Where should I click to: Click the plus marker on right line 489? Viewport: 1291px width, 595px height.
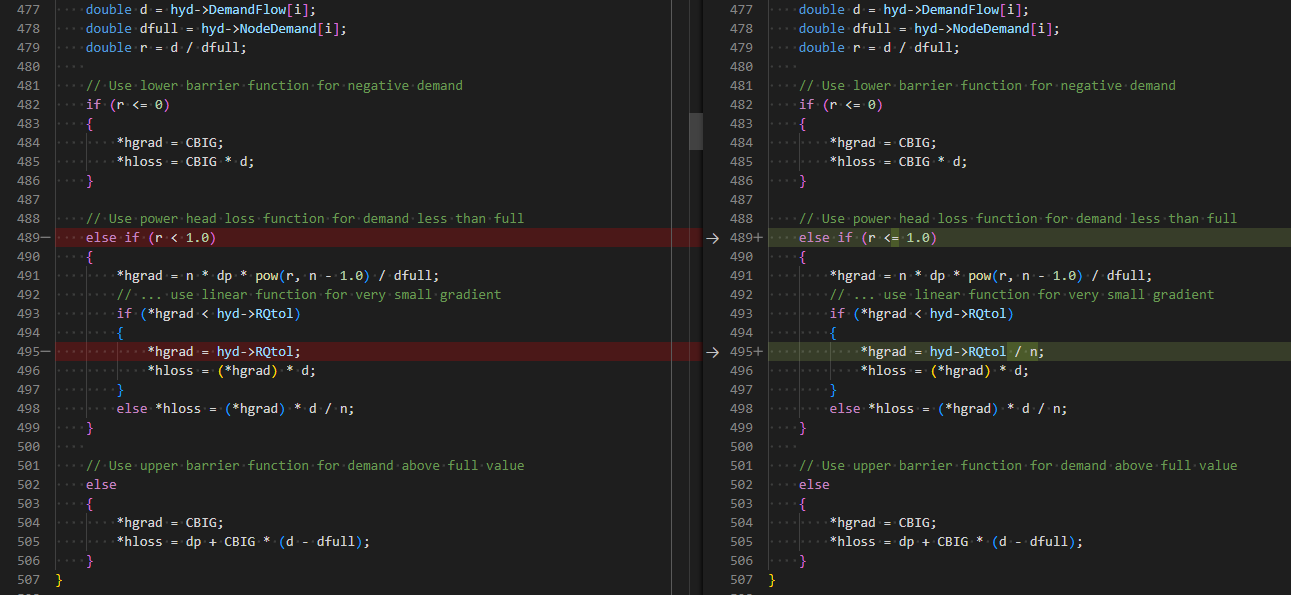click(x=758, y=238)
